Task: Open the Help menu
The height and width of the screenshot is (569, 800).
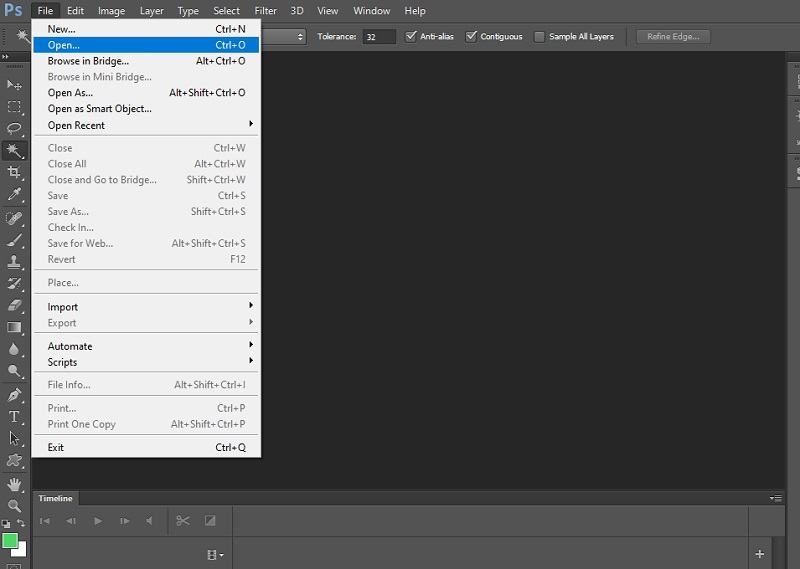Action: pyautogui.click(x=415, y=10)
